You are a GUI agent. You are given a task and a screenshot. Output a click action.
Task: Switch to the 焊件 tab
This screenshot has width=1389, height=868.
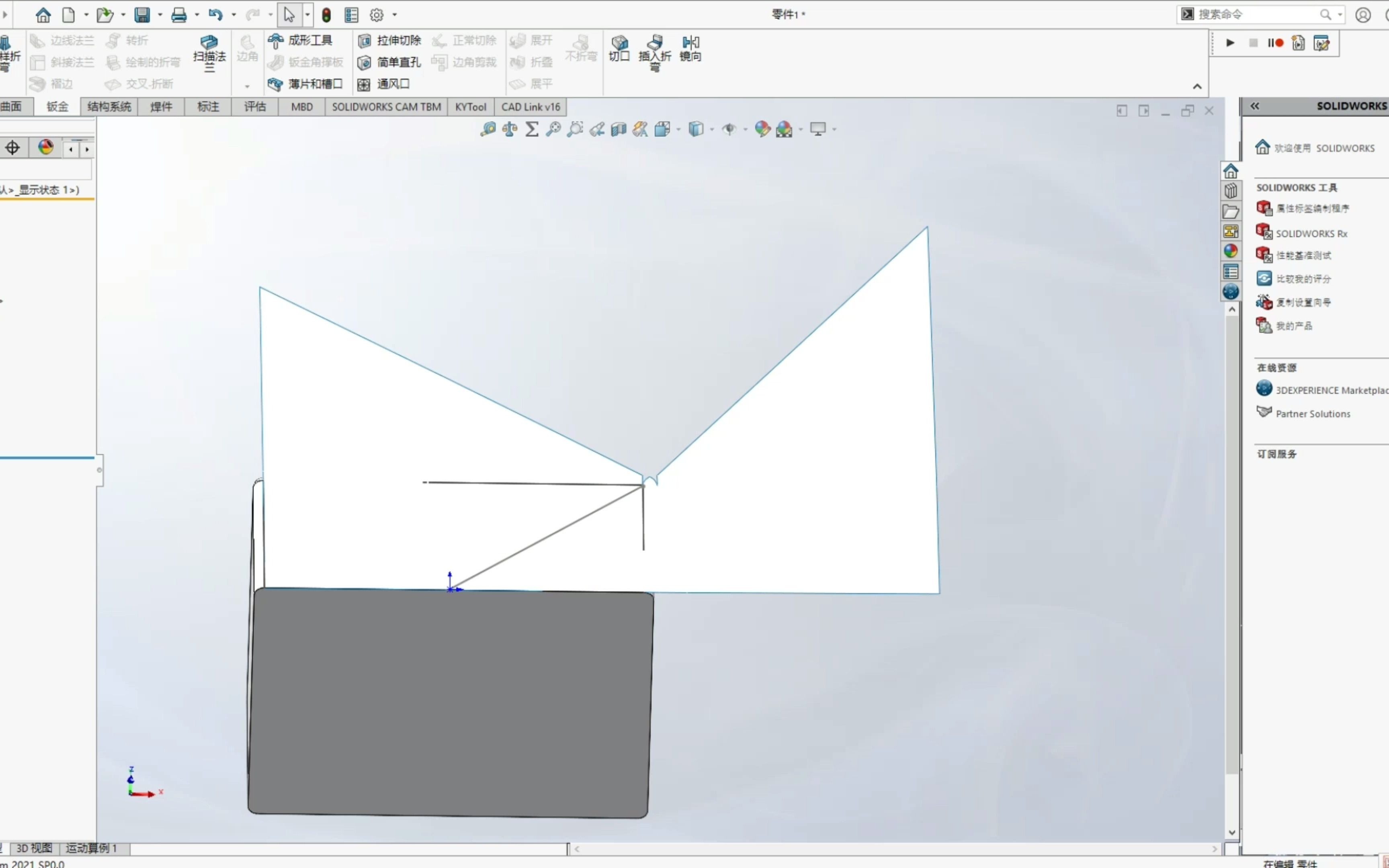pos(161,107)
